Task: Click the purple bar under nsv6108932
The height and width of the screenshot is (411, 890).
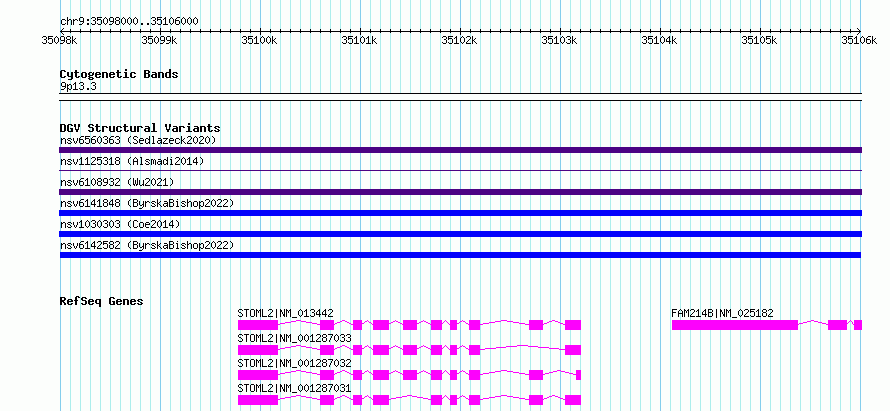Action: [x=460, y=192]
